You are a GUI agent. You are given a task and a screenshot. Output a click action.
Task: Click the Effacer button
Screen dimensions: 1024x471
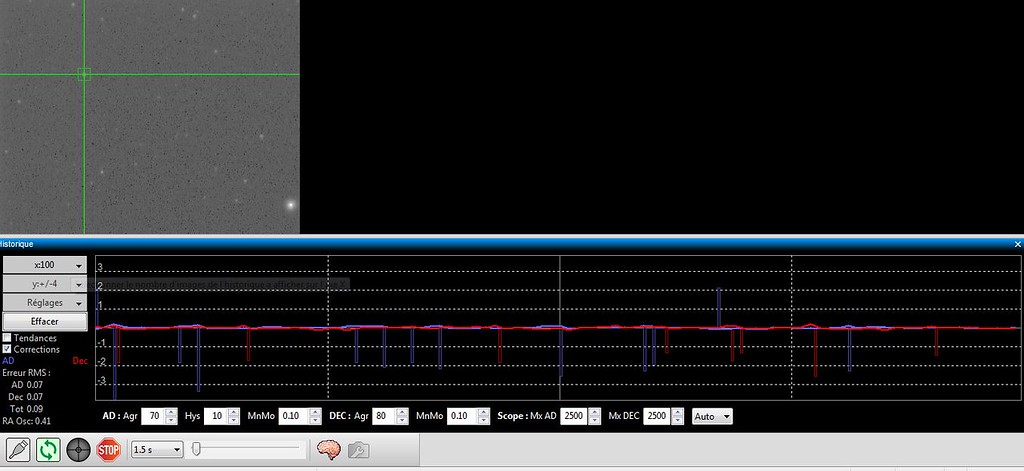[45, 321]
